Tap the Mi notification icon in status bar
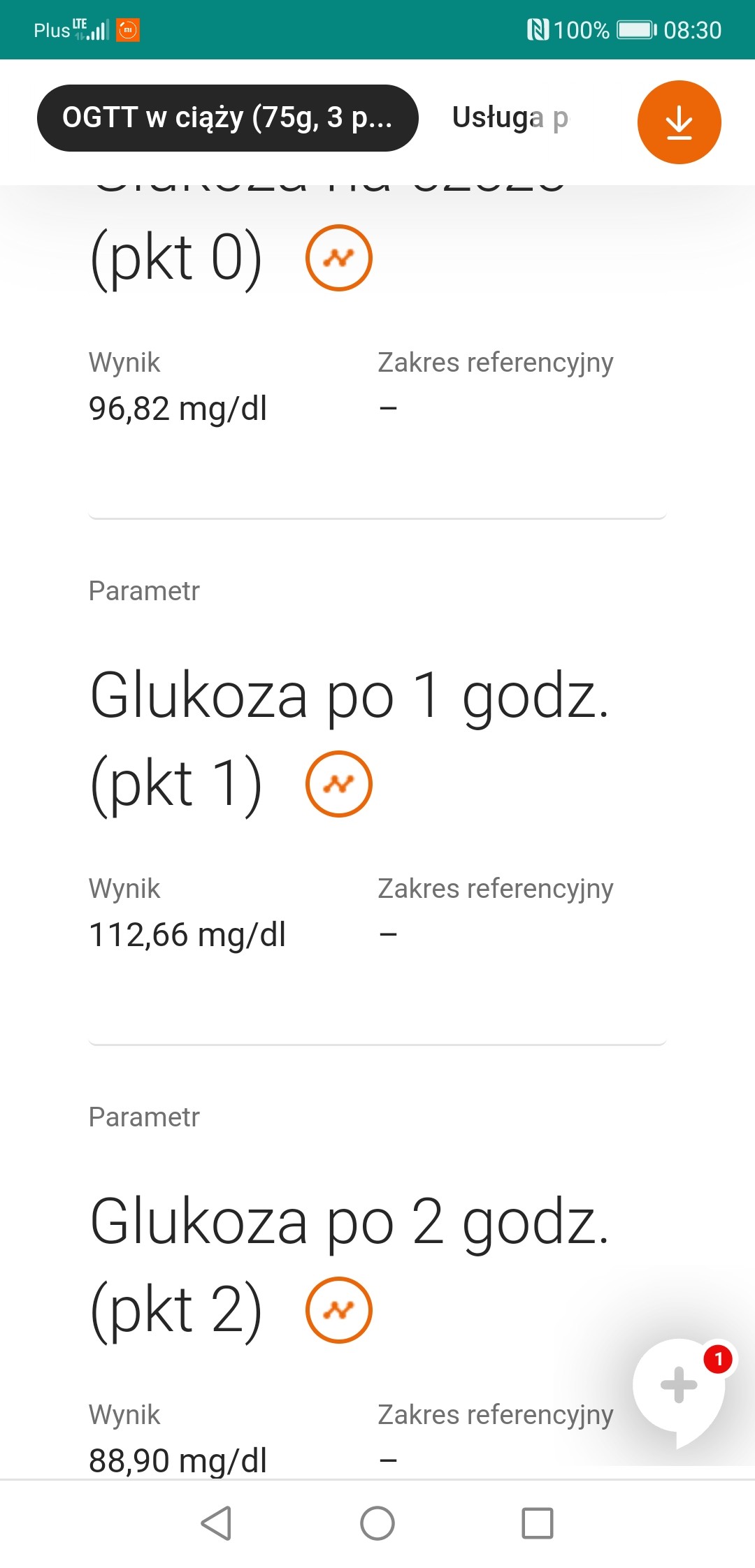Viewport: 755px width, 1568px height. click(x=128, y=30)
